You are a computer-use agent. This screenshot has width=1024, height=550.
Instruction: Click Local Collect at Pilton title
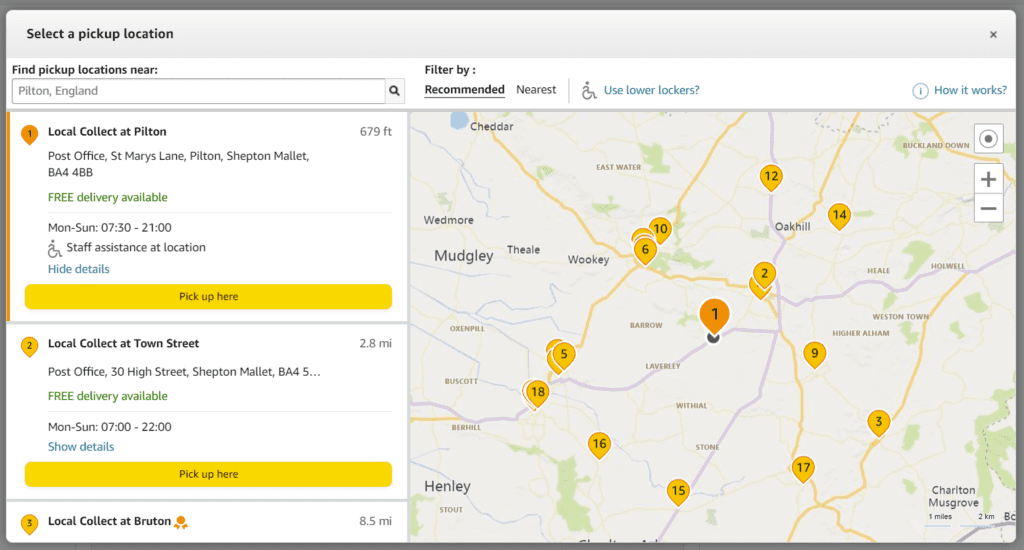[107, 131]
